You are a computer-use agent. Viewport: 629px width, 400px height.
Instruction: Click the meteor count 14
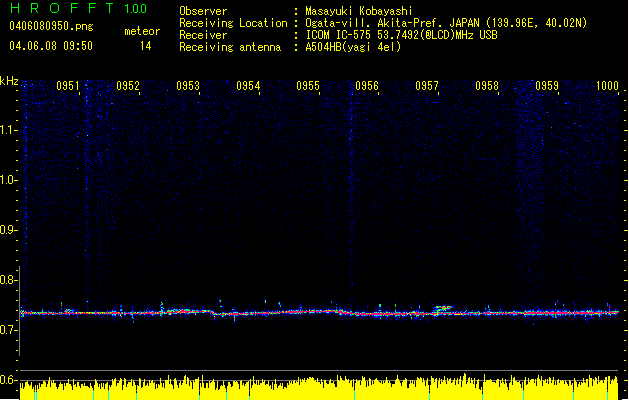pyautogui.click(x=146, y=46)
